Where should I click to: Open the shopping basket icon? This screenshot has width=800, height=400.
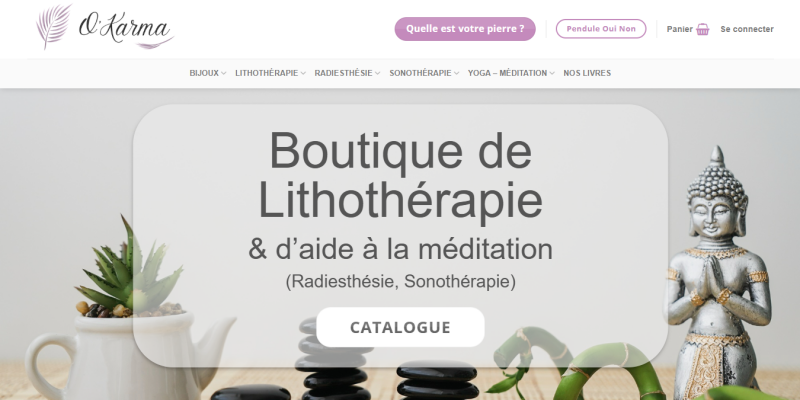click(x=703, y=29)
